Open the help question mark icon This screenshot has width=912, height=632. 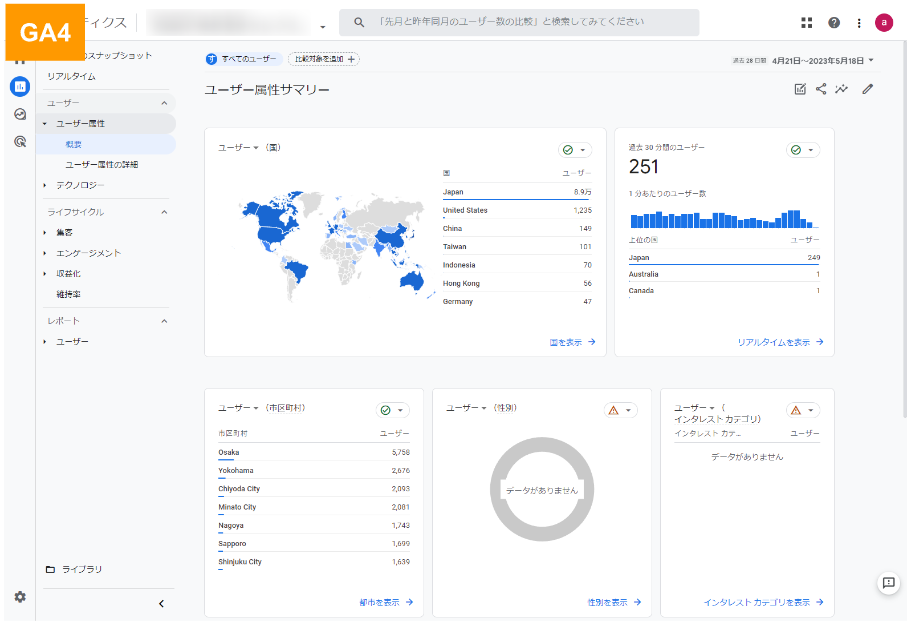tap(834, 23)
